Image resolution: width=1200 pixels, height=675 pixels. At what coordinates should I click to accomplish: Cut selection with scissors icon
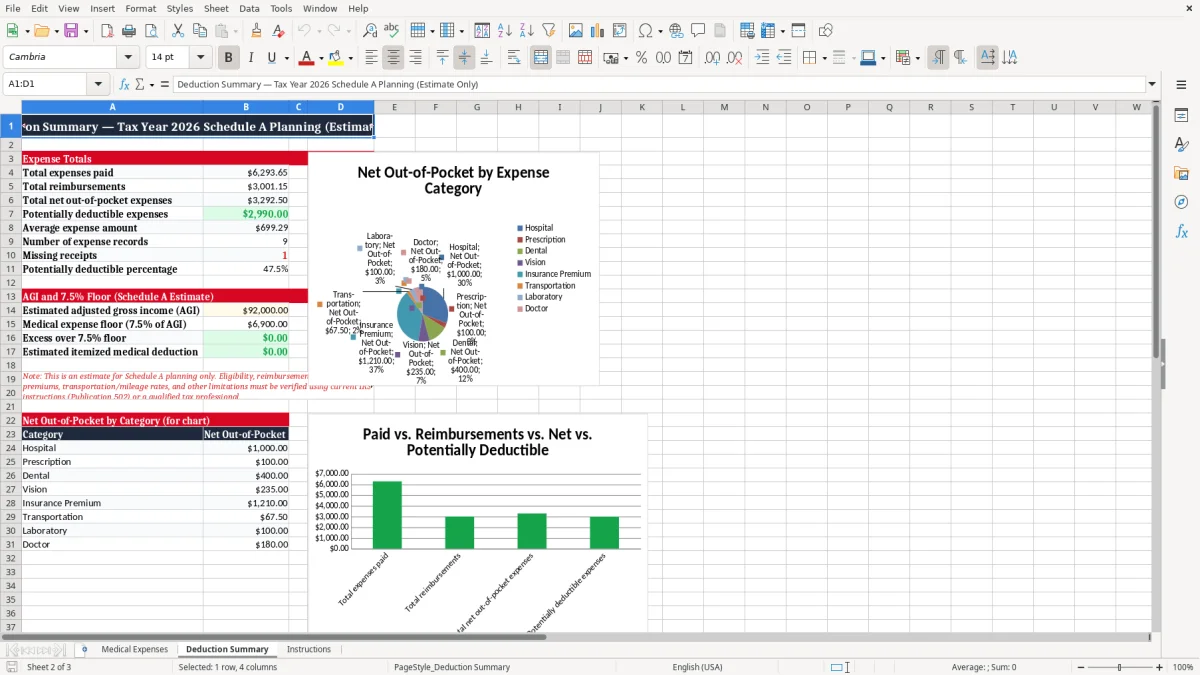point(178,31)
